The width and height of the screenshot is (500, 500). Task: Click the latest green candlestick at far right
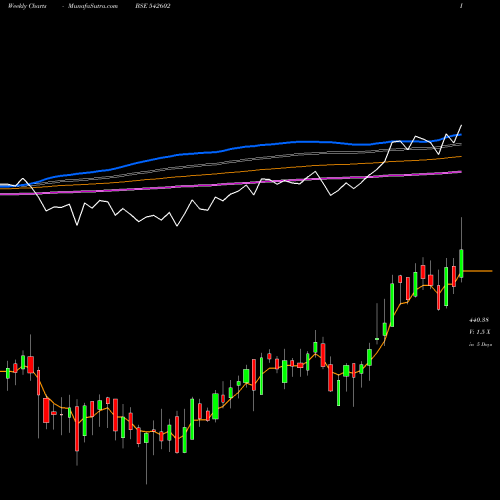[x=462, y=263]
